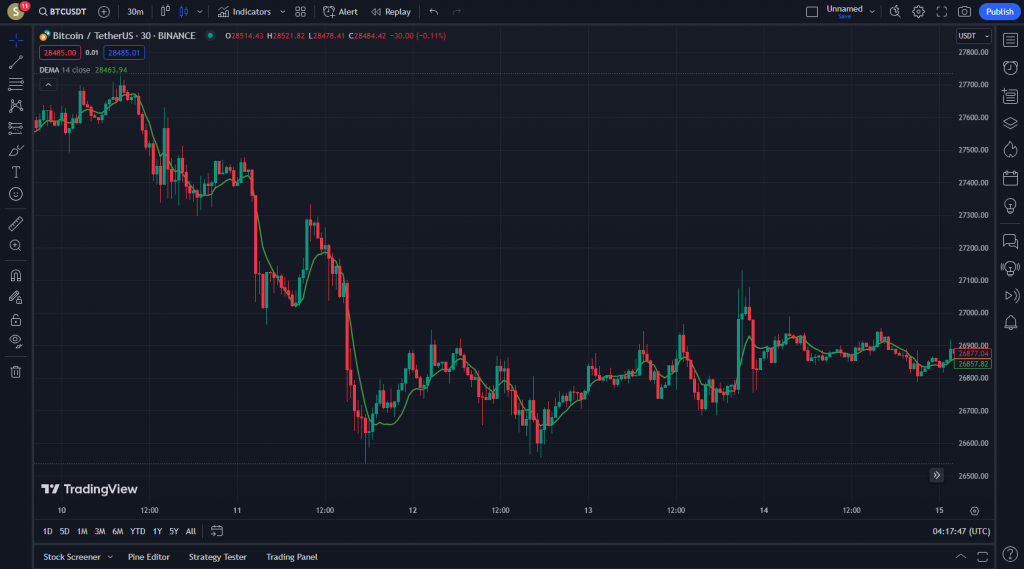
Task: Toggle stay in drawing mode
Action: [x=16, y=298]
